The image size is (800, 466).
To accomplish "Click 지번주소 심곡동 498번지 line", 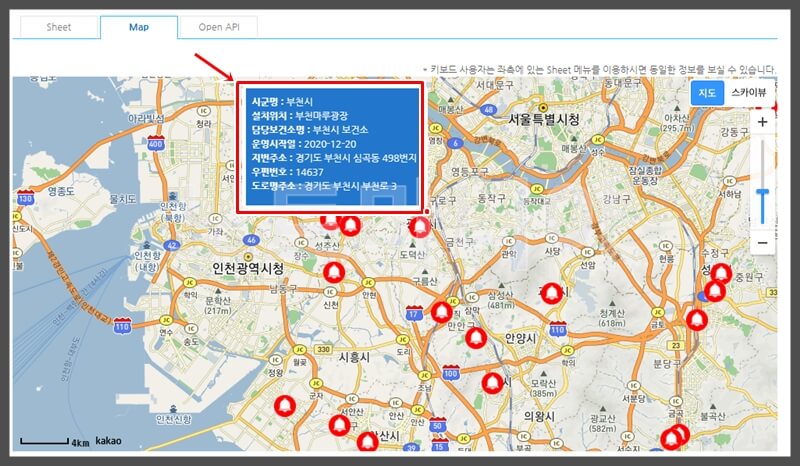I will click(334, 158).
